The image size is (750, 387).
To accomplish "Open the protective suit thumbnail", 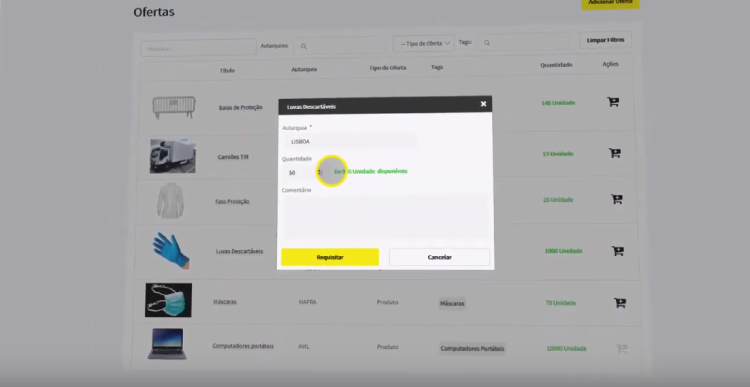I will [x=170, y=200].
